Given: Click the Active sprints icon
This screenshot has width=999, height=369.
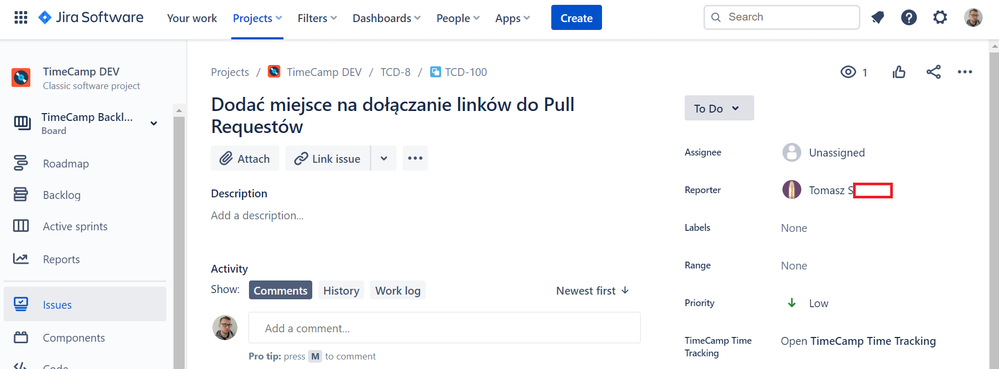Looking at the screenshot, I should point(20,226).
